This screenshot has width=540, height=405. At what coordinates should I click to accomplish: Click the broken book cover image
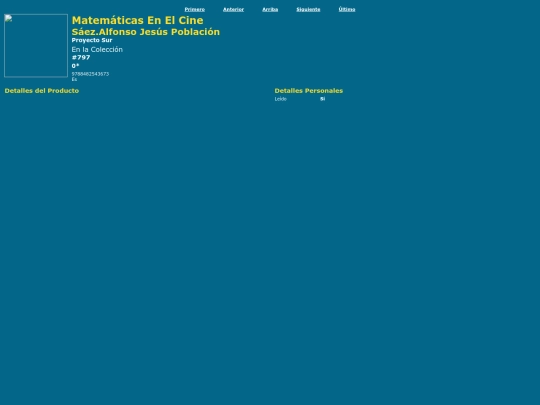(36, 45)
